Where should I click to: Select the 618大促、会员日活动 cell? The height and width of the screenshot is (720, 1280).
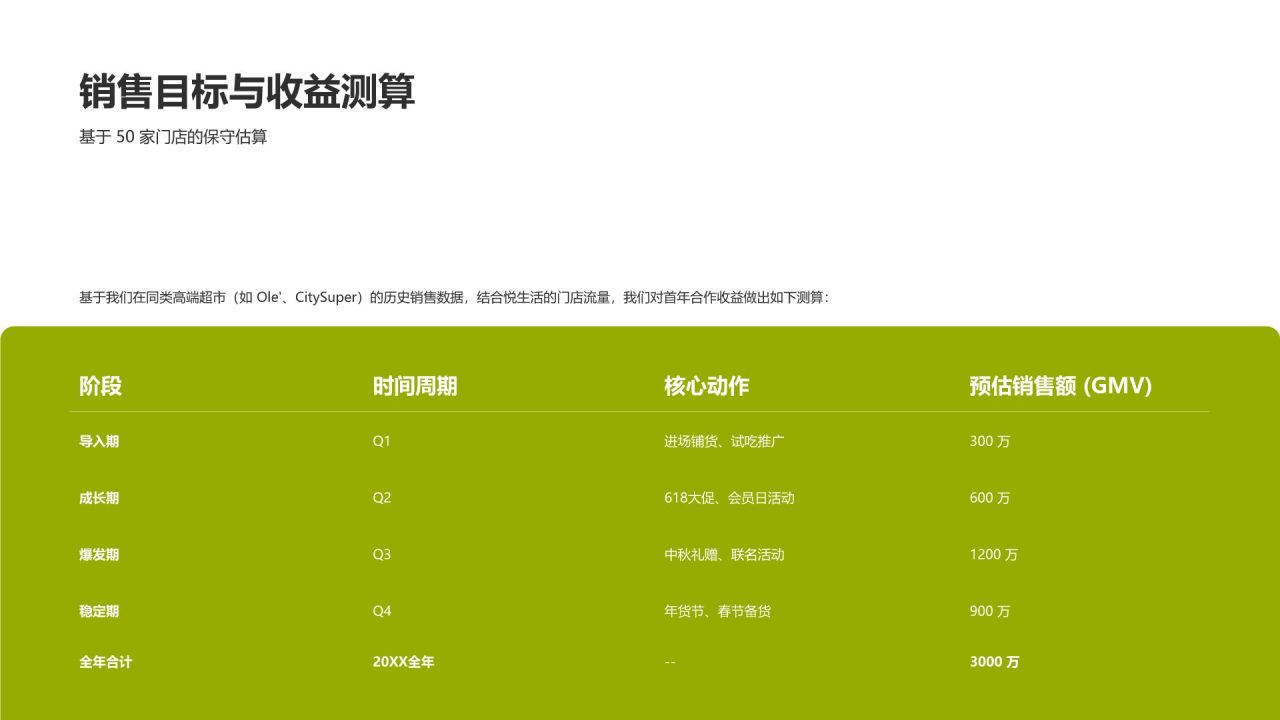point(729,498)
